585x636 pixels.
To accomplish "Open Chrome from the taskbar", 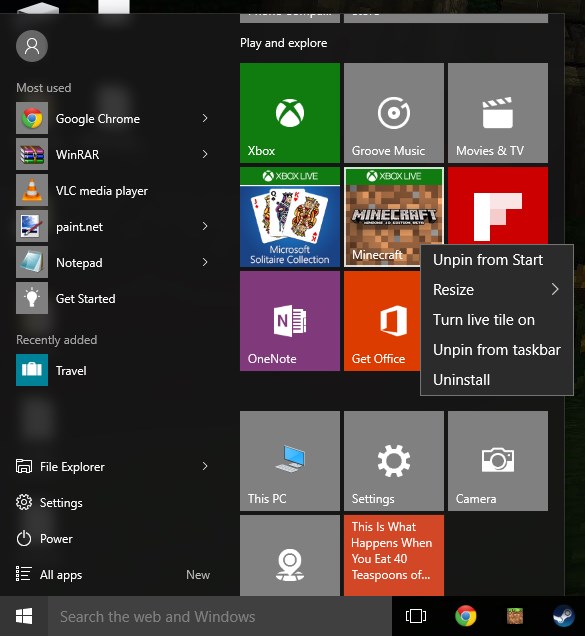I will point(465,616).
